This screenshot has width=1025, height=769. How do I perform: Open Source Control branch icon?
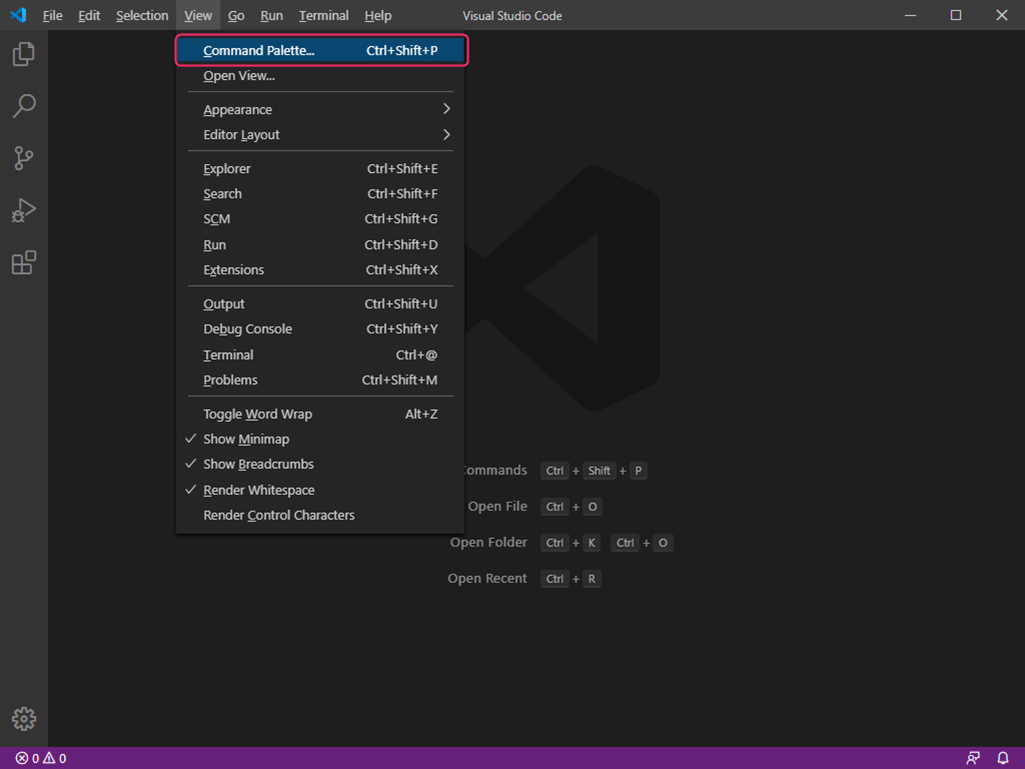pyautogui.click(x=24, y=158)
